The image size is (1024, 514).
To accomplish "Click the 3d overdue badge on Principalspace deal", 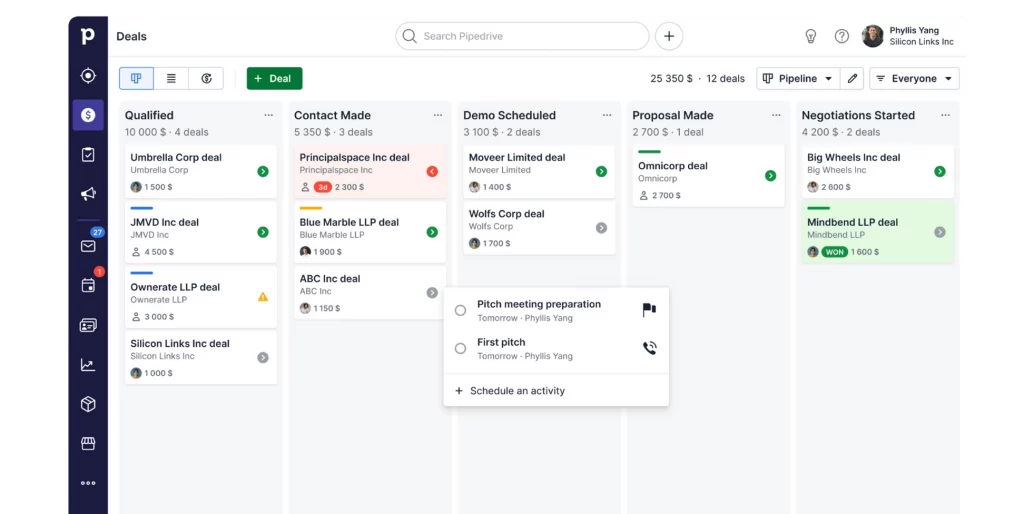I will tap(323, 187).
